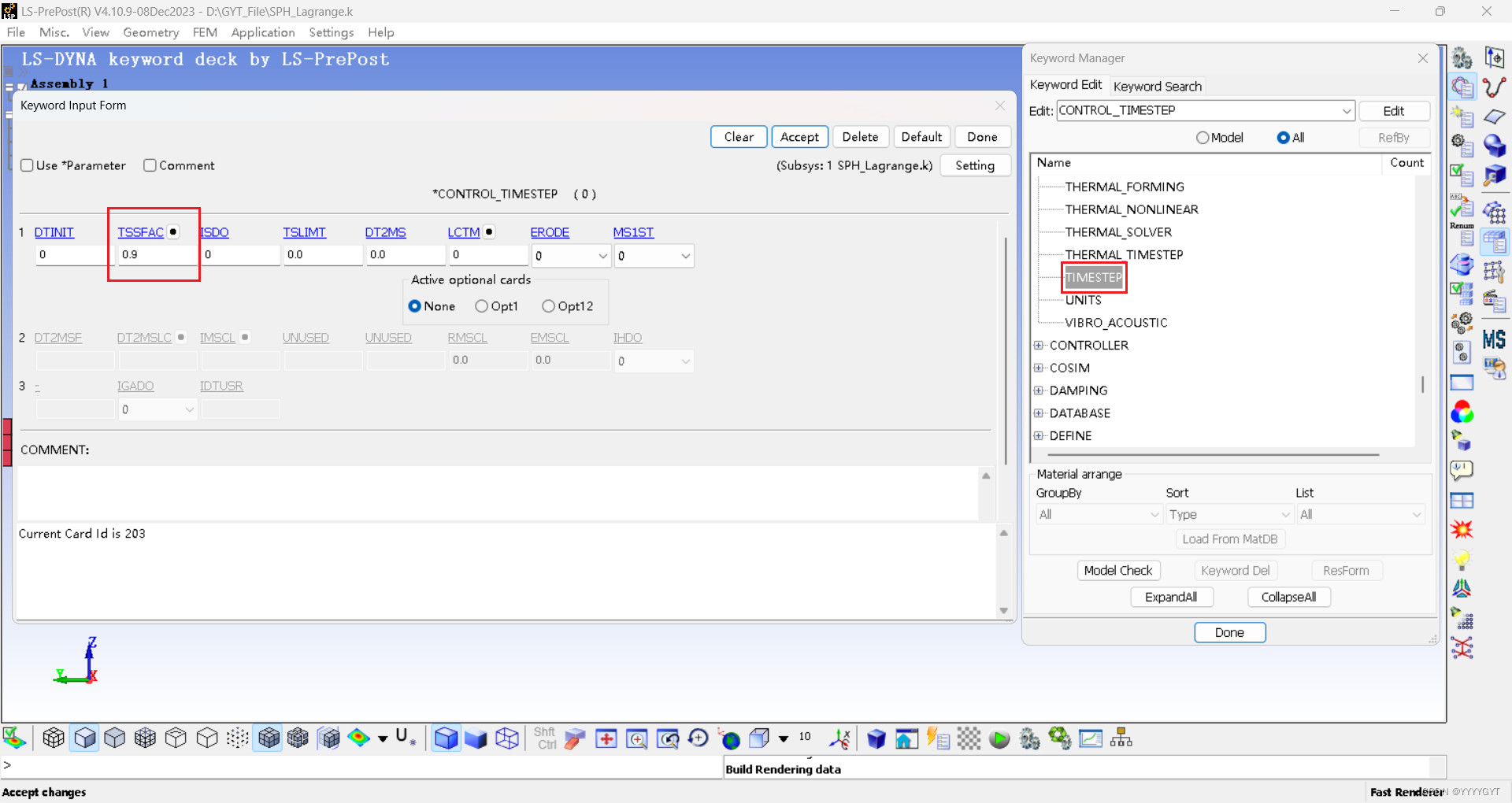Click the zoom-in magnifier icon
This screenshot has height=803, width=1512.
pyautogui.click(x=636, y=738)
